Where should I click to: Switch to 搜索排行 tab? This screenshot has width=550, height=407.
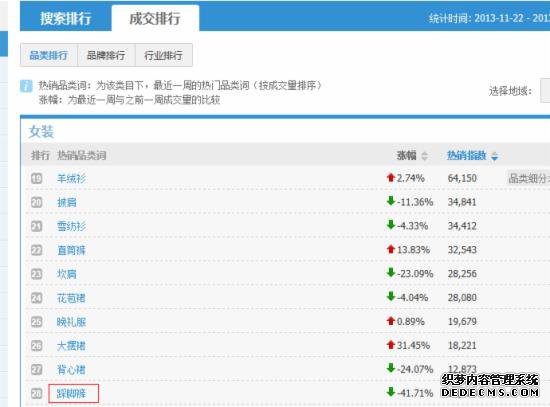(x=66, y=18)
